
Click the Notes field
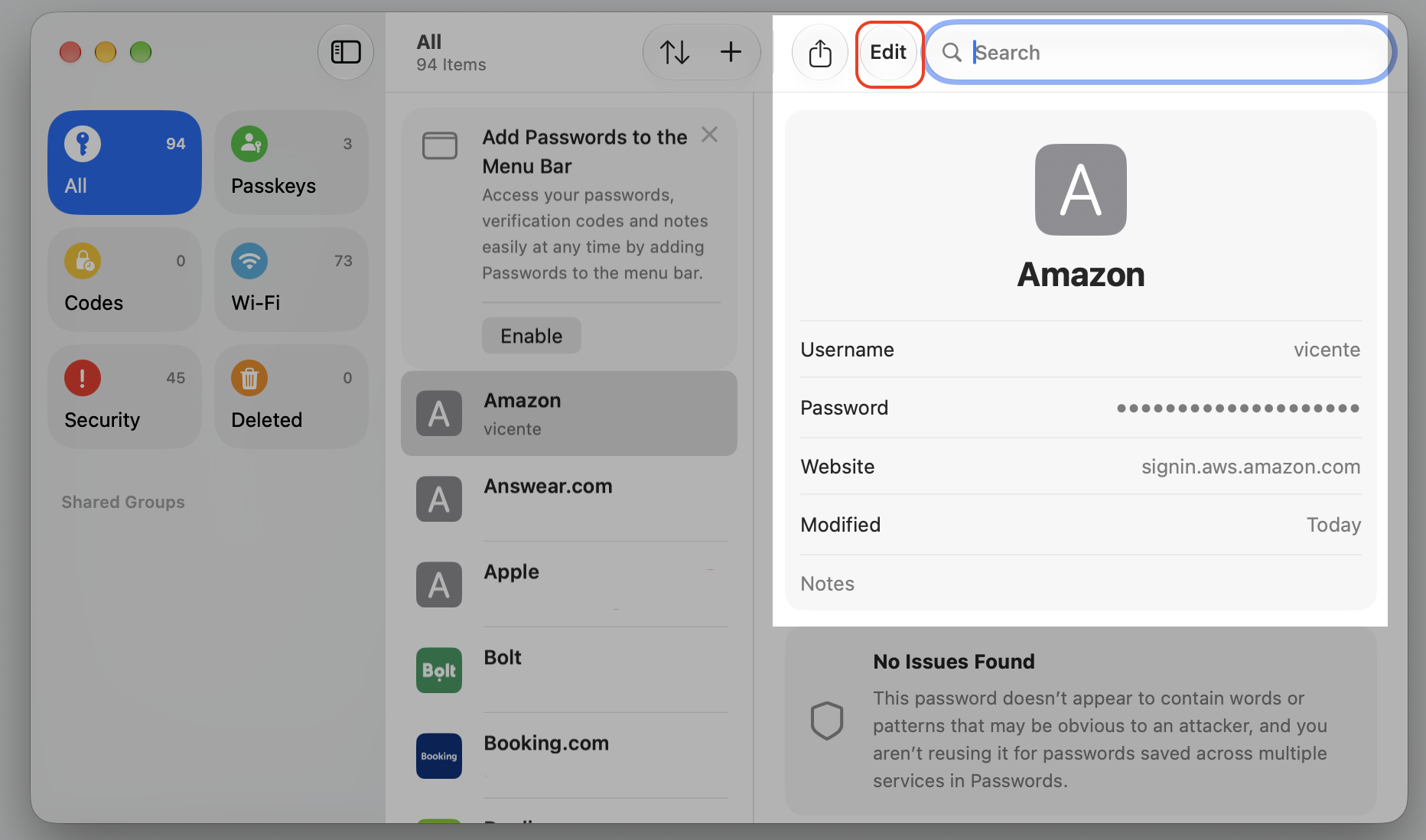pos(1081,584)
